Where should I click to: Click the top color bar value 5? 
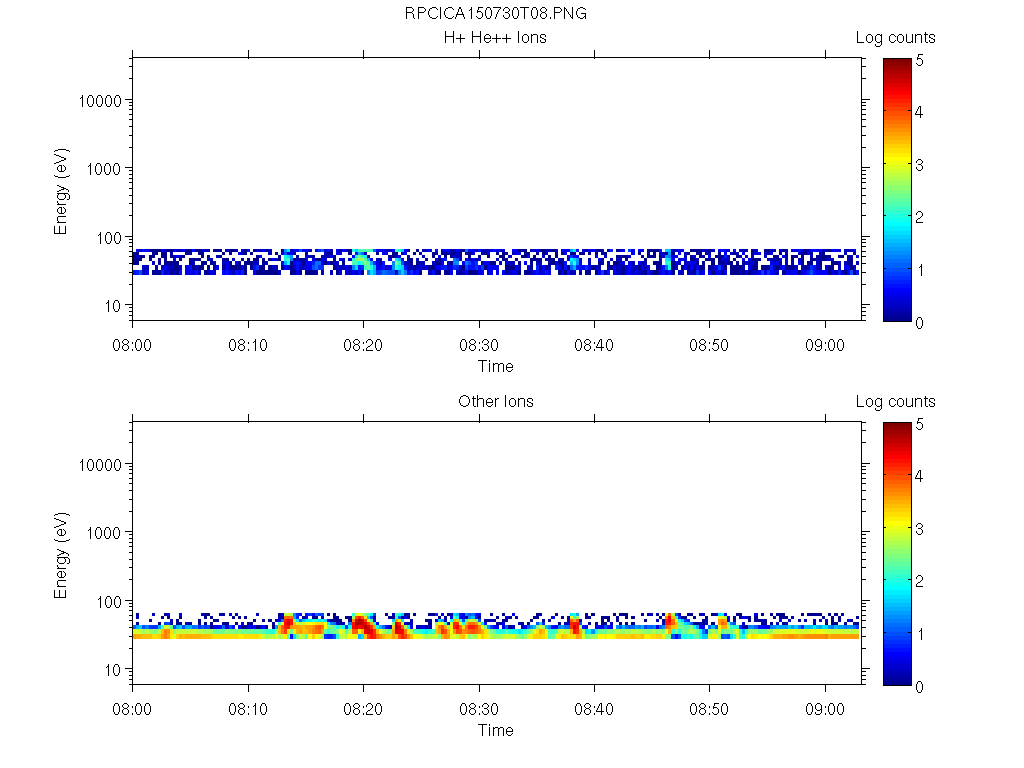[920, 61]
